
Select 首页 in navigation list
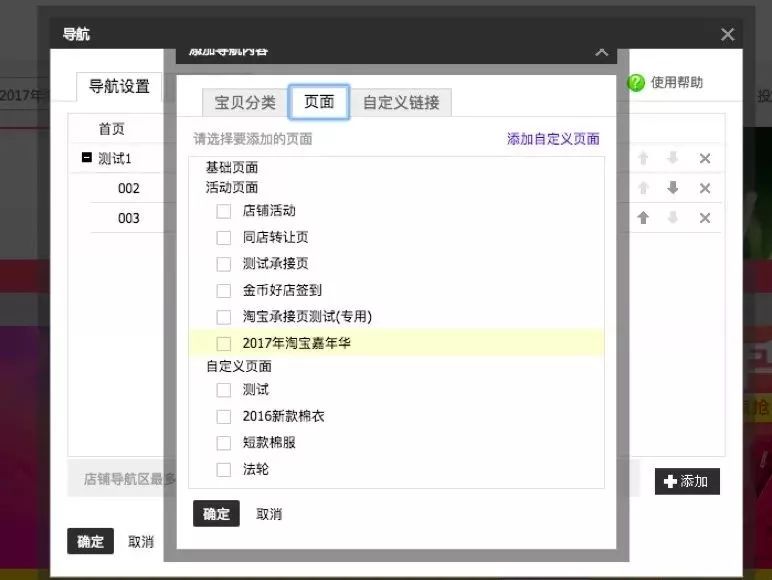point(111,129)
